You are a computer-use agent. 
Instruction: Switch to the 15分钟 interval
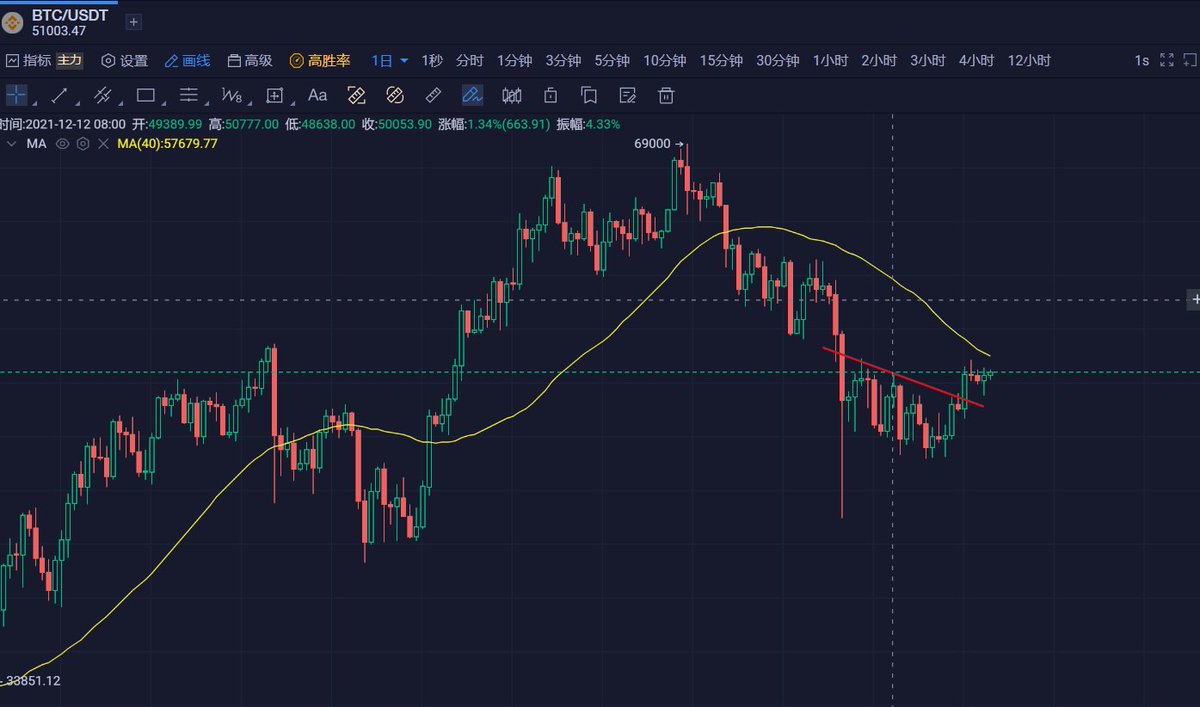click(x=721, y=60)
